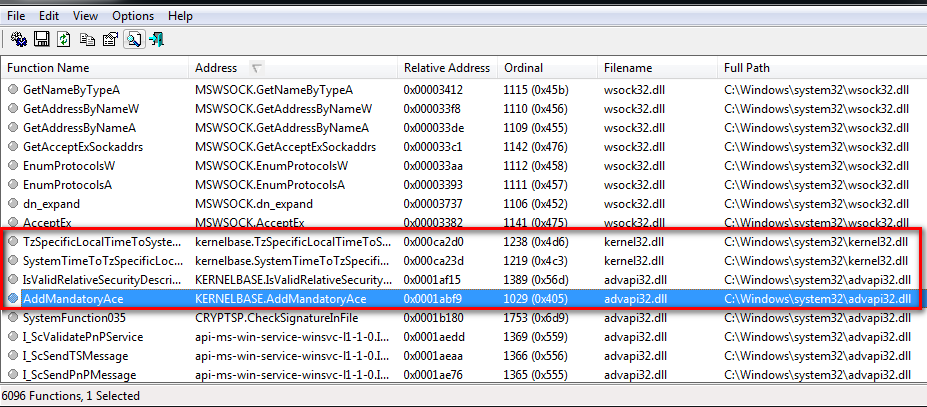Sort by Full Path column header
The width and height of the screenshot is (927, 407).
[822, 68]
